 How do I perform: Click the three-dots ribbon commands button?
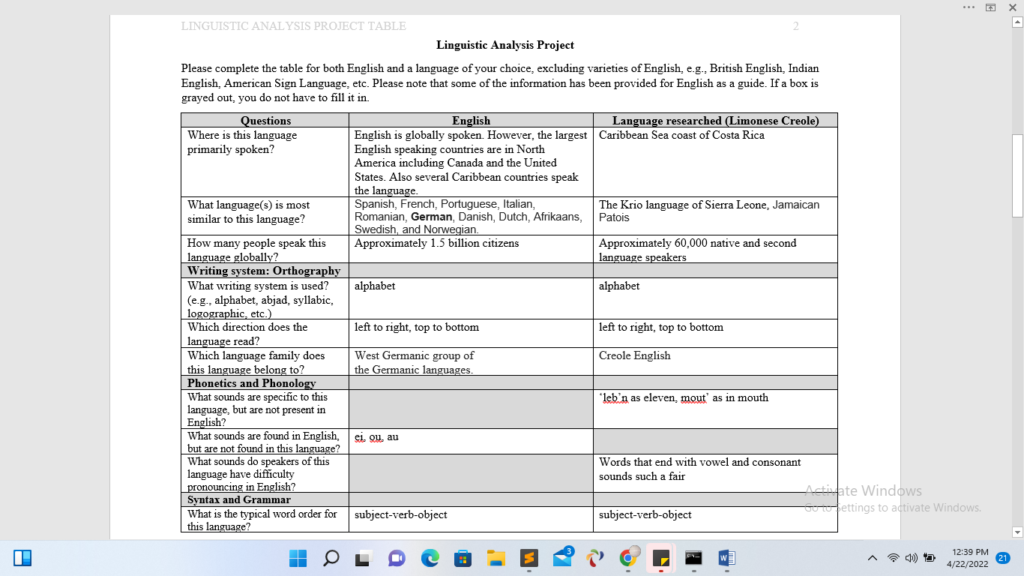click(968, 7)
